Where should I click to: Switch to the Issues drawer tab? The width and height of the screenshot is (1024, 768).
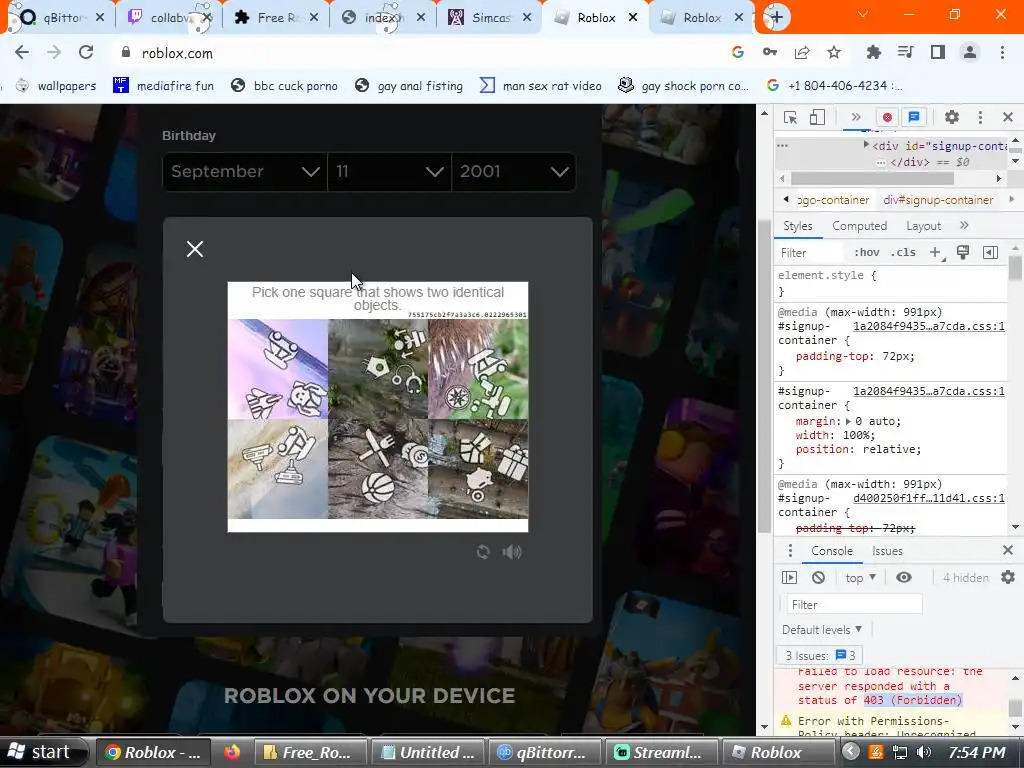pyautogui.click(x=887, y=551)
